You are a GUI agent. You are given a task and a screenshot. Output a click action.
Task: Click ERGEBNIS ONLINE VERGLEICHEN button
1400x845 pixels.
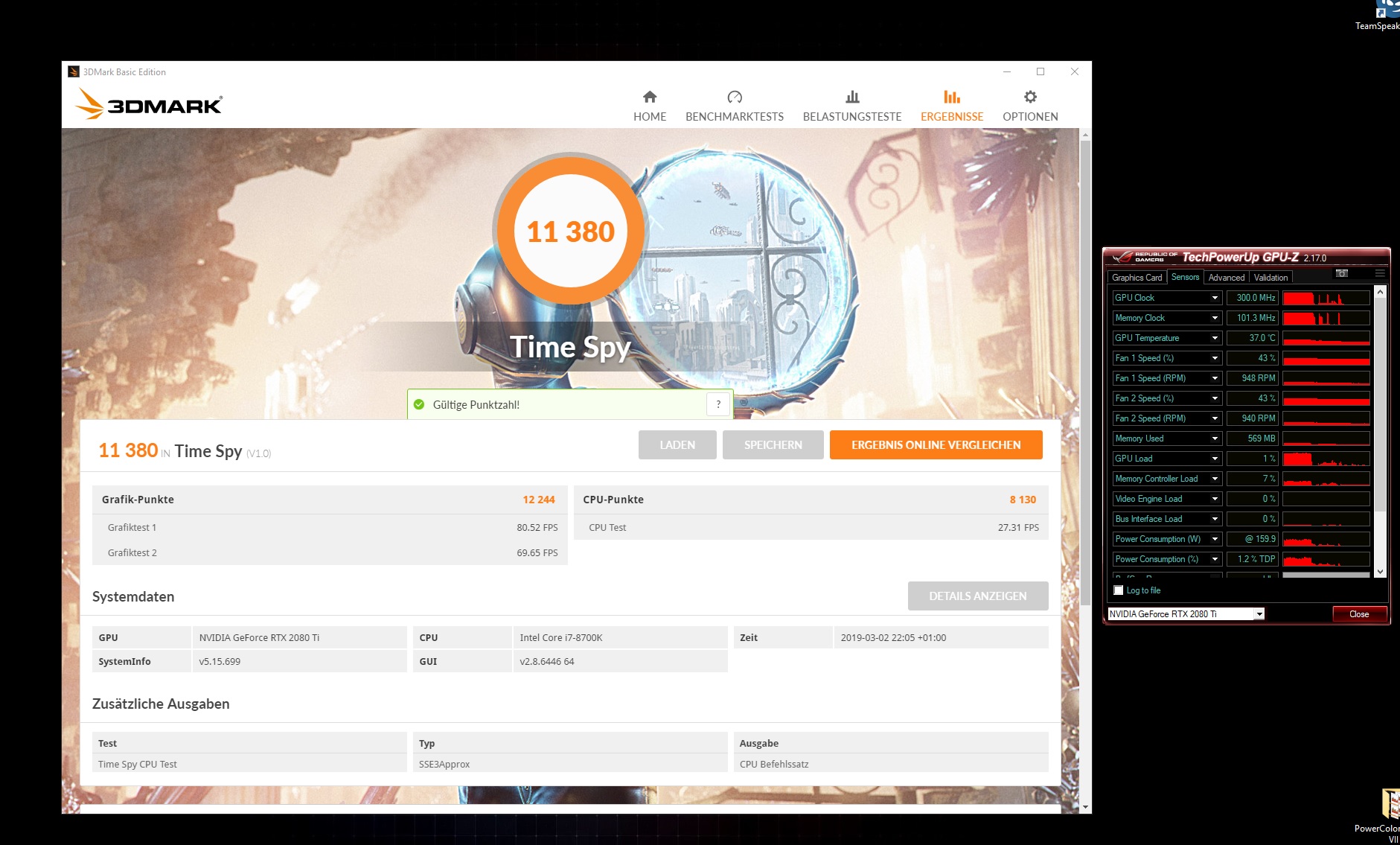(936, 444)
